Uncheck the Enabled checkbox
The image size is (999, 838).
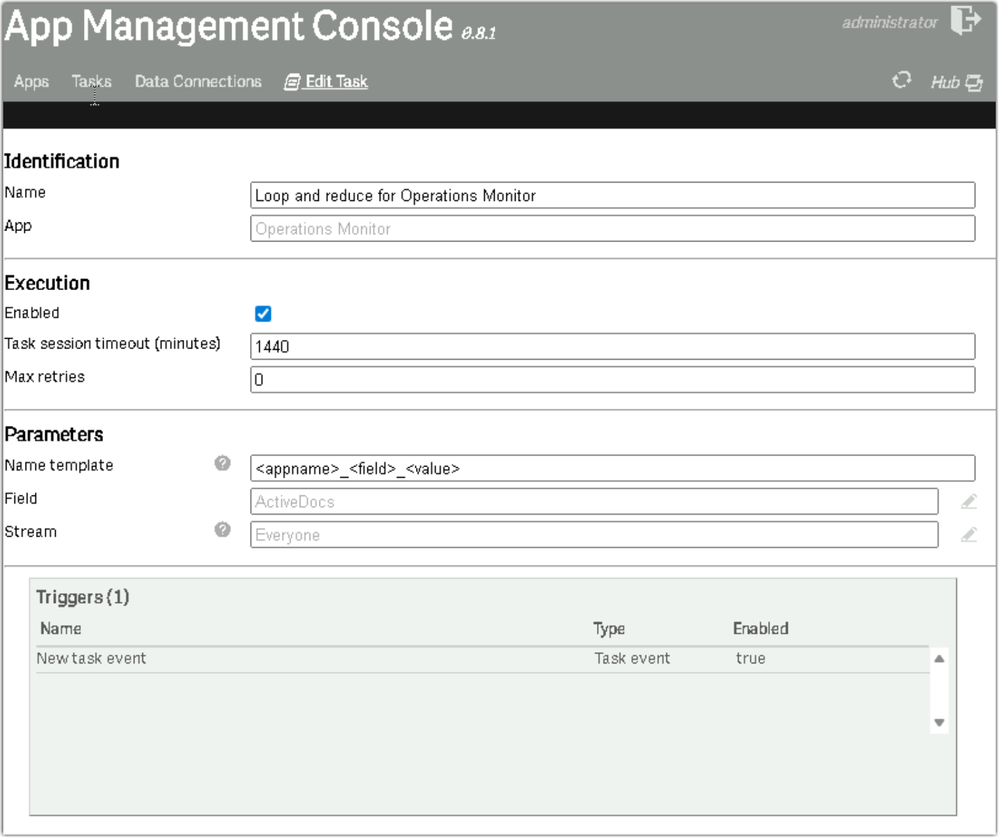262,313
